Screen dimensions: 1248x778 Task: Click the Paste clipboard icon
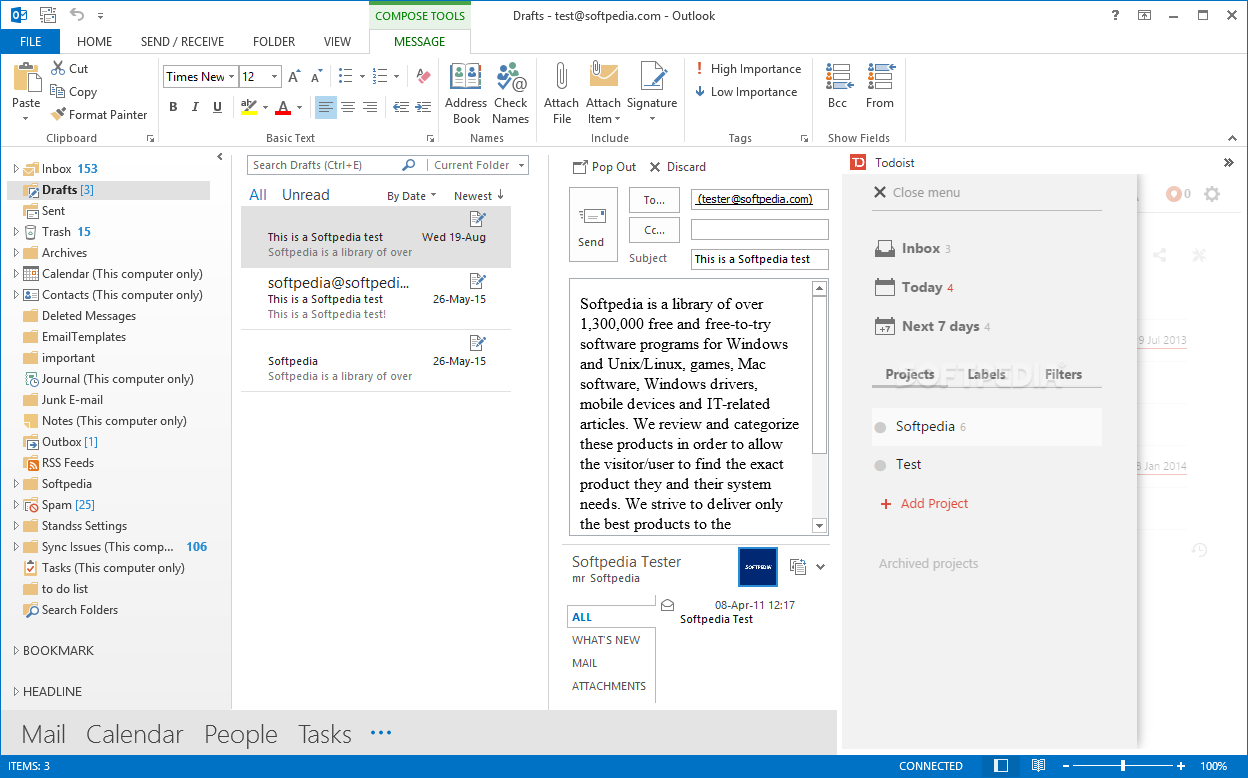[x=26, y=77]
